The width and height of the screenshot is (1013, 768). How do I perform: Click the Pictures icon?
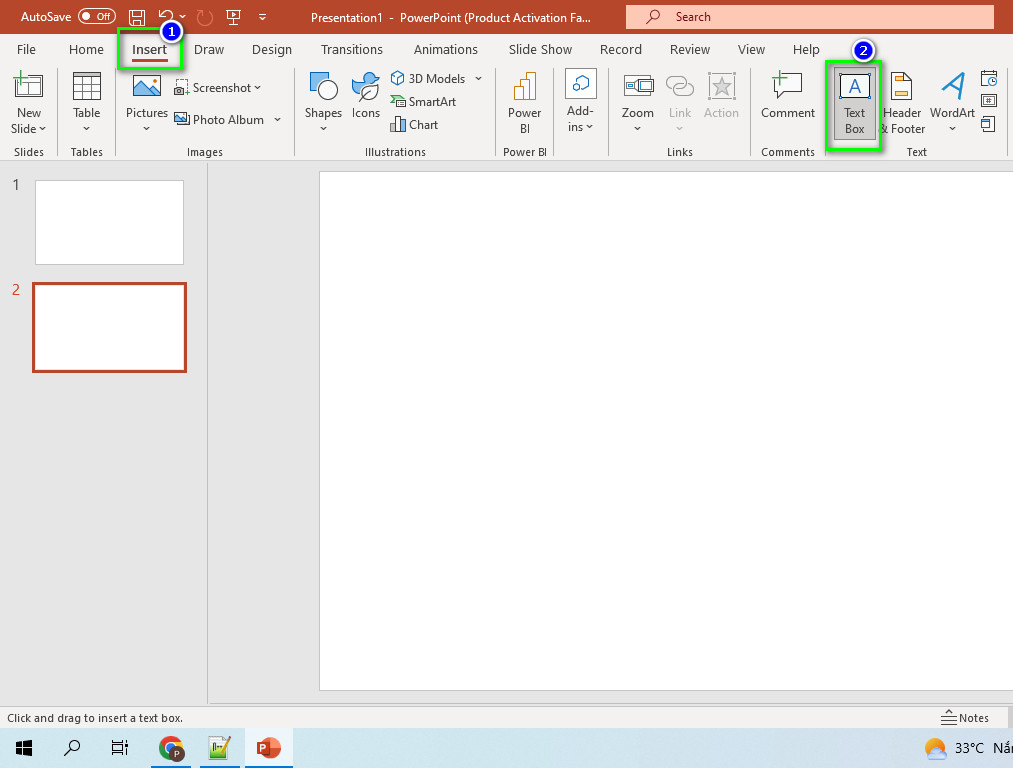pos(147,87)
